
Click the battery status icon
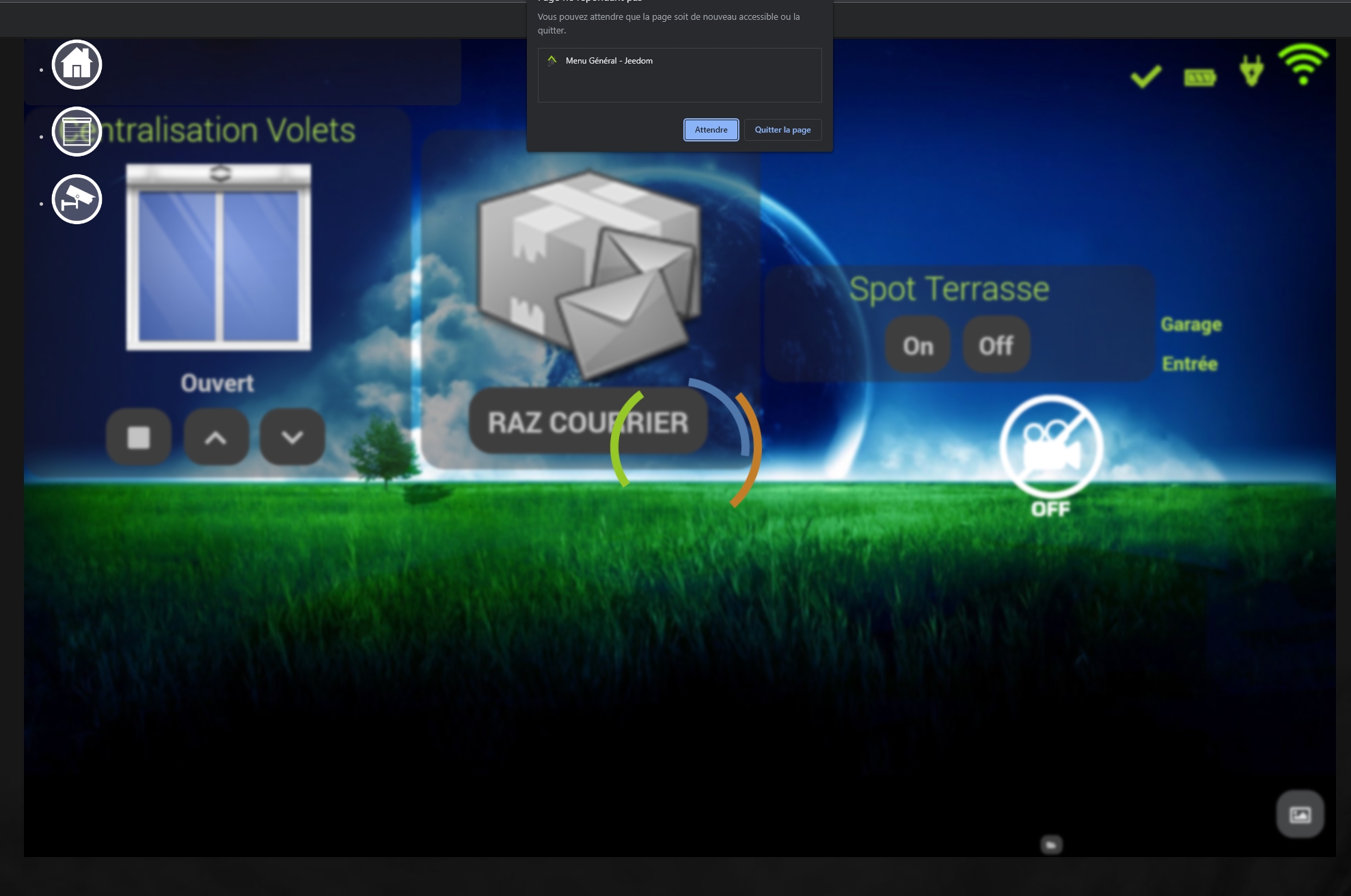[x=1199, y=78]
